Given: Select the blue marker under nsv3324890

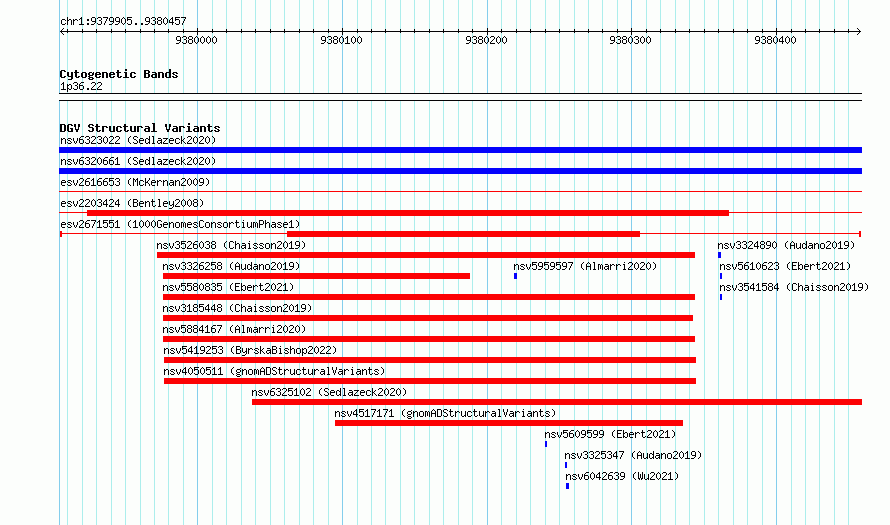Looking at the screenshot, I should pos(719,255).
